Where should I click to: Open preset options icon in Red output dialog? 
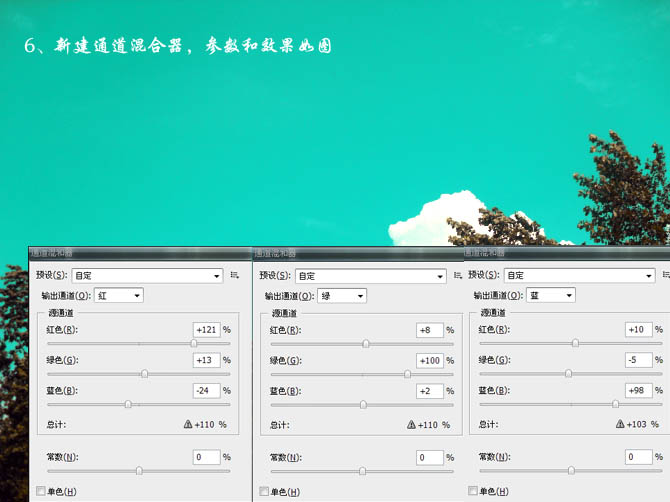(235, 275)
